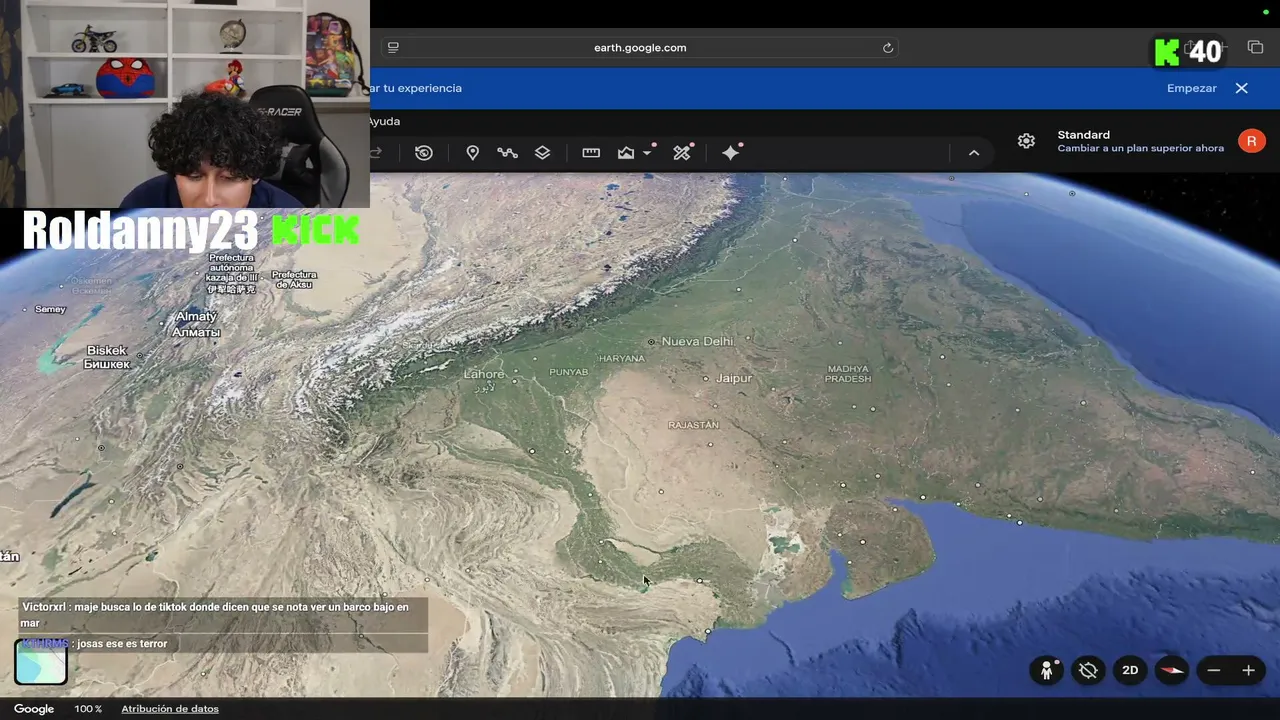
Task: Reset orientation with the compass
Action: (x=1172, y=670)
